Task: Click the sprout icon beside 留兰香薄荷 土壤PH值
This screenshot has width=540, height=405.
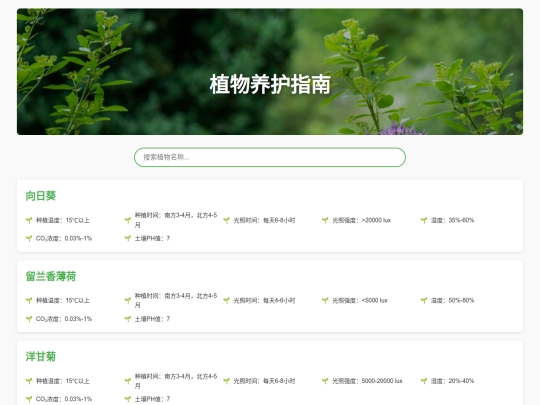Action: coord(128,319)
